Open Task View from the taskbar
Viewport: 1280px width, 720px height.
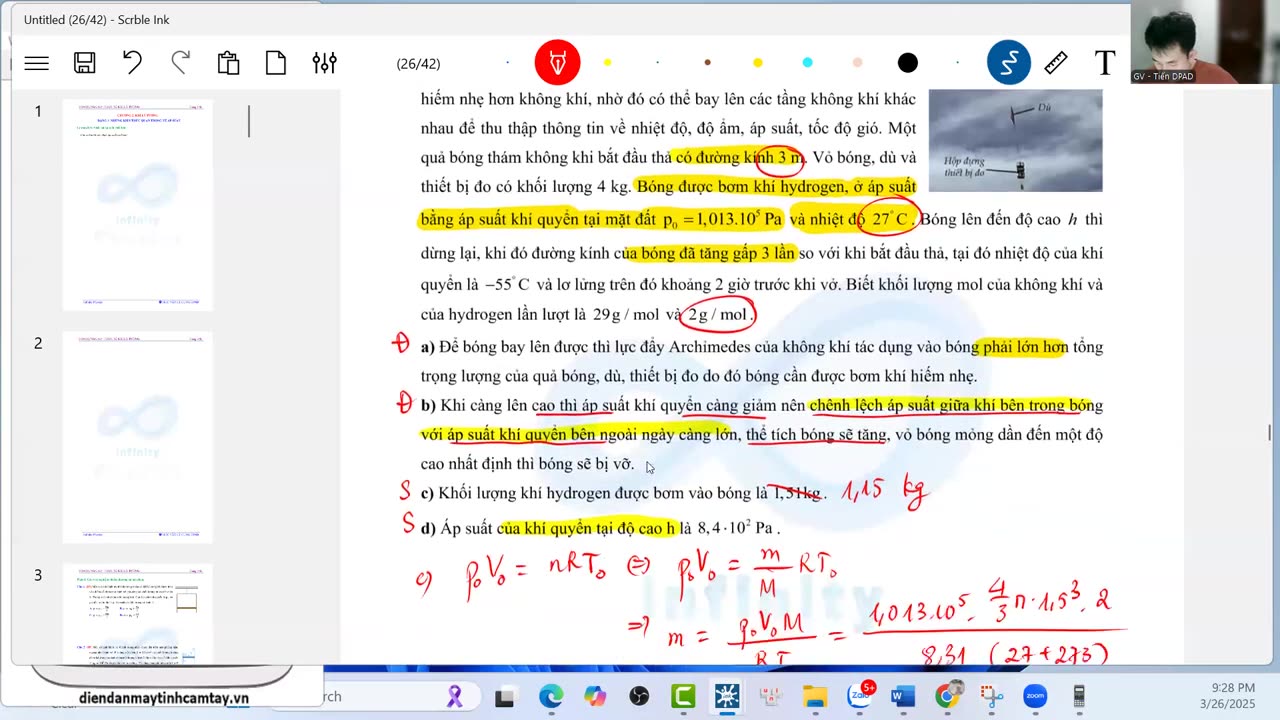coord(504,696)
